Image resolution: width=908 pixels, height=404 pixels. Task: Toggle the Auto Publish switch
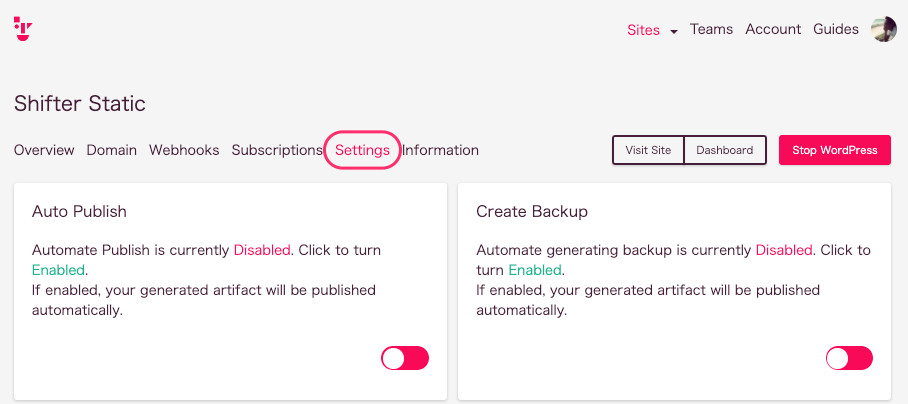(405, 358)
